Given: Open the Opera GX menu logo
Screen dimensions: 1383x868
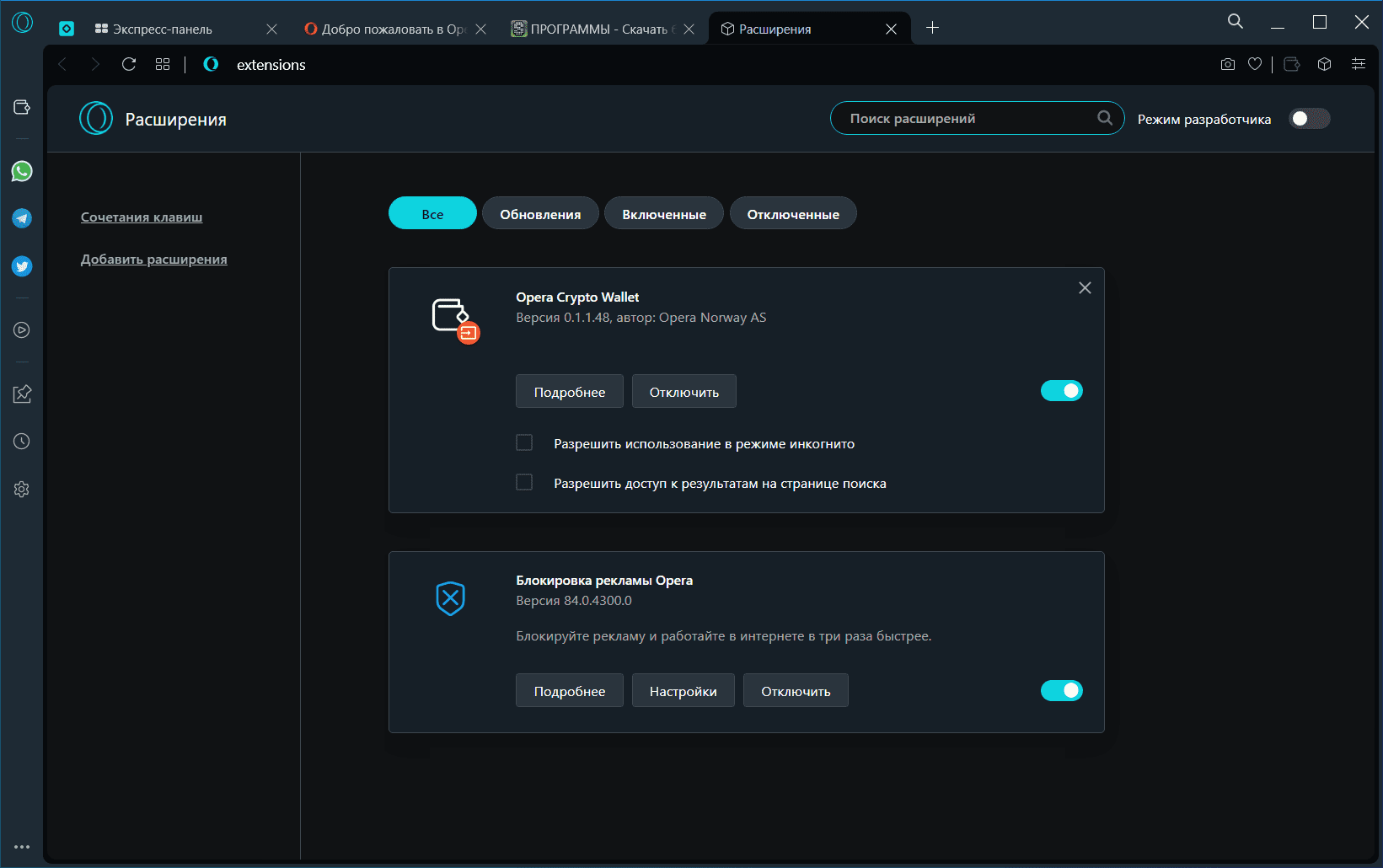Looking at the screenshot, I should point(23,23).
